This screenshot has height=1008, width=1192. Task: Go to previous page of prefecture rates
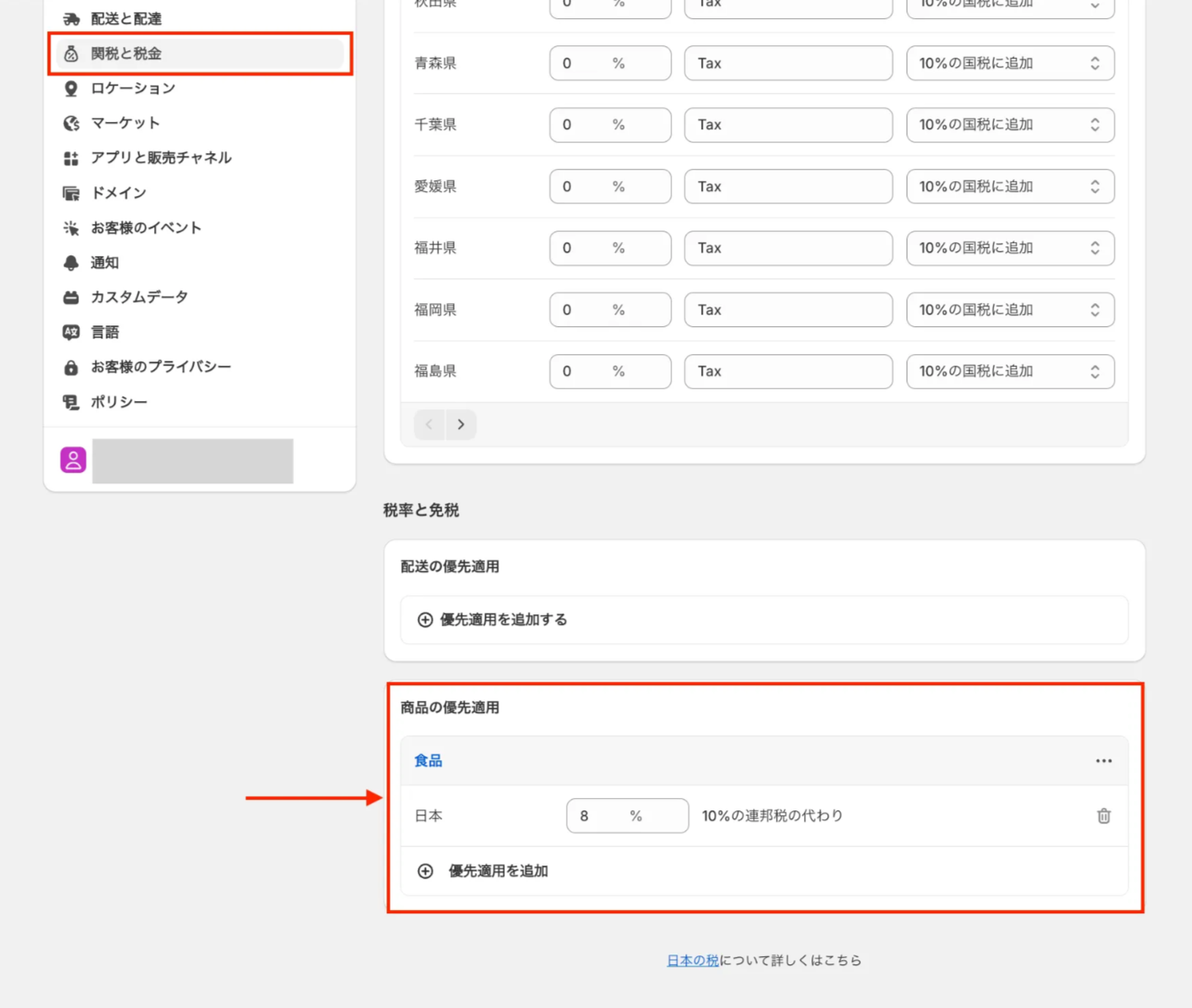429,424
